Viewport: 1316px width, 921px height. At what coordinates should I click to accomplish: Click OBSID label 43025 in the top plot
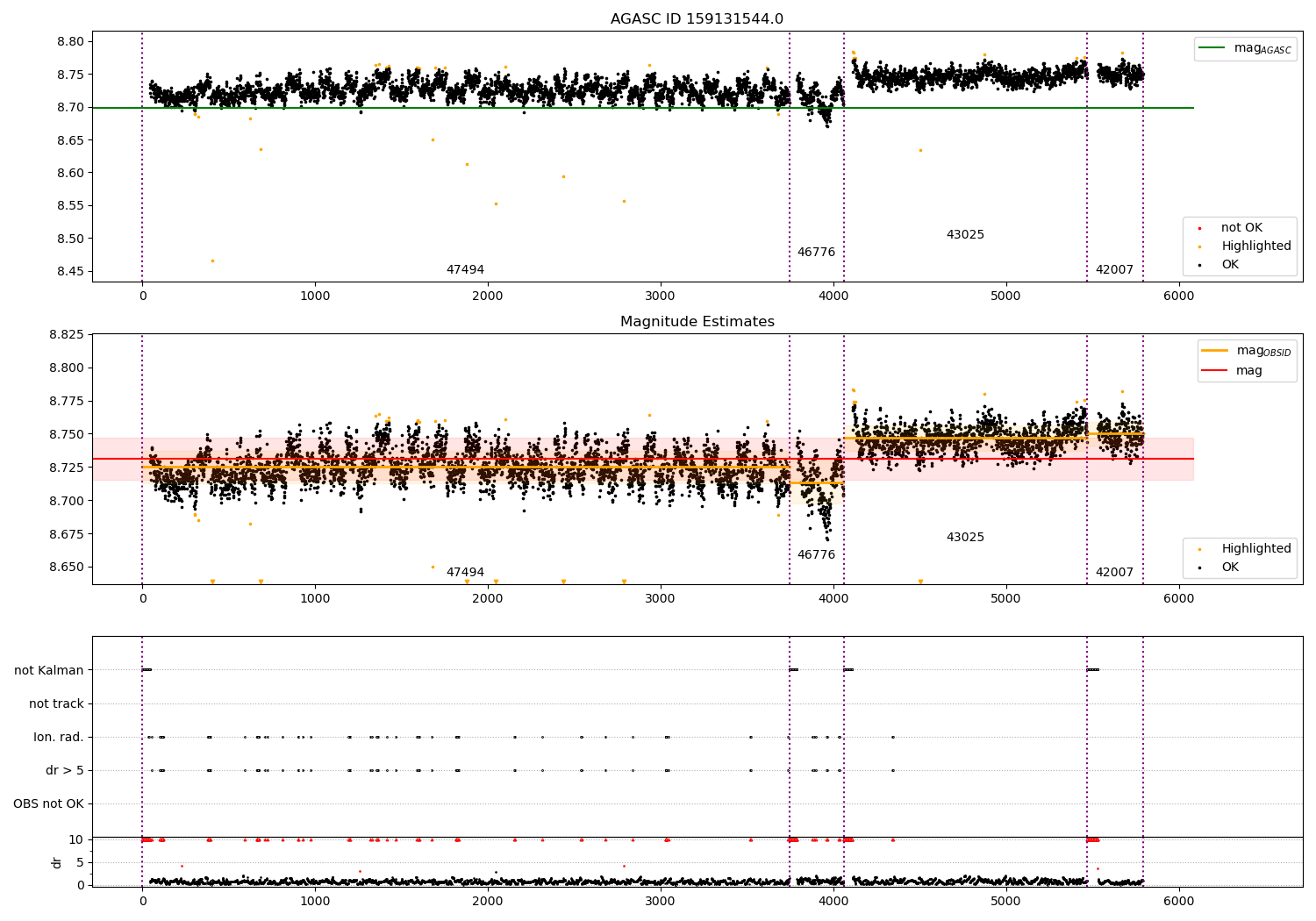pos(965,235)
